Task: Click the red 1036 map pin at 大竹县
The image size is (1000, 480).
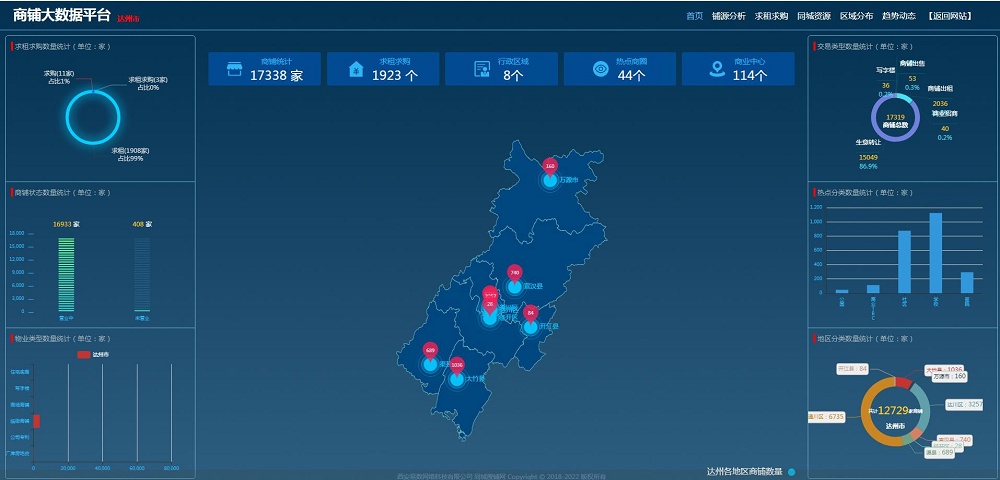Action: [x=457, y=365]
